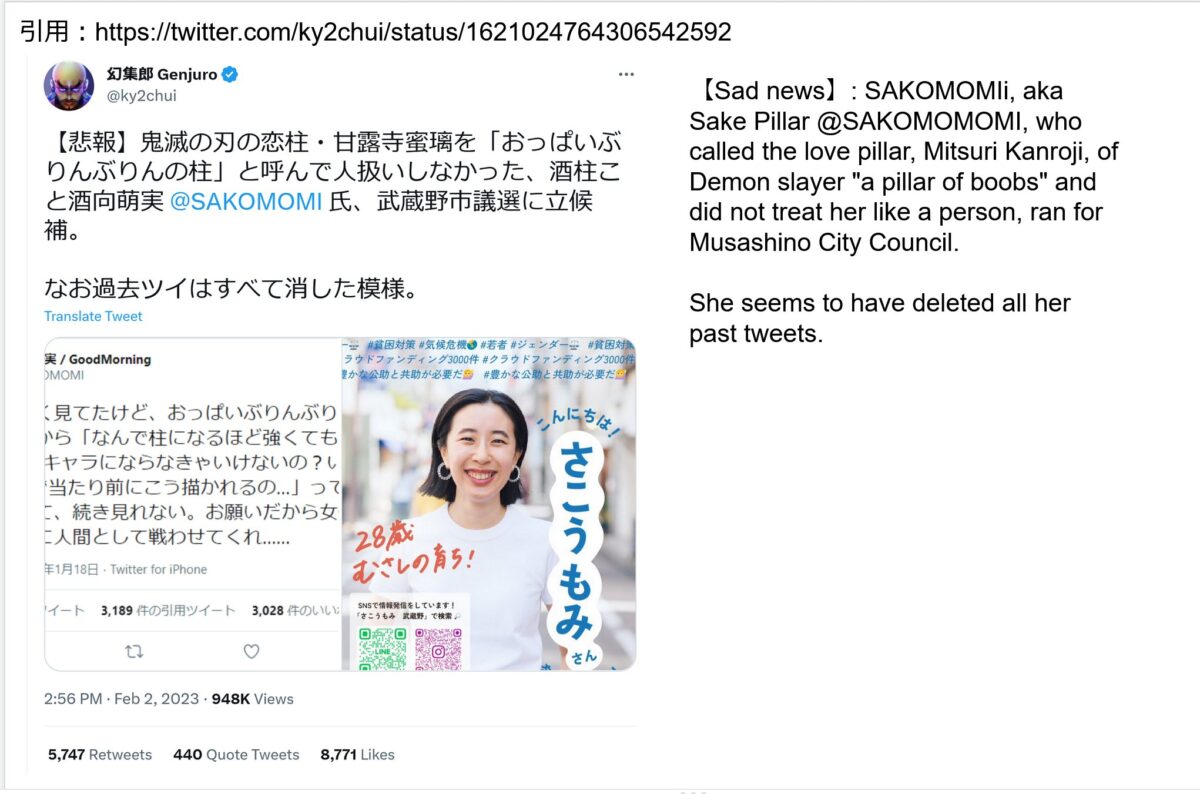View the 5,747 Retweets list
Image resolution: width=1200 pixels, height=794 pixels.
pos(100,755)
